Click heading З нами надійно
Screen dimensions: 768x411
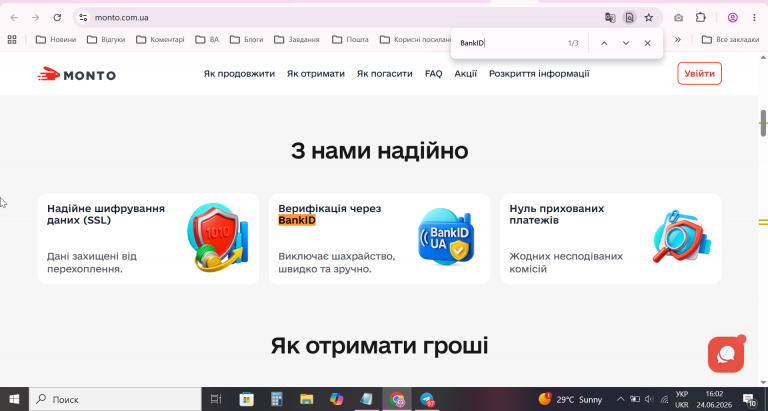pyautogui.click(x=380, y=150)
